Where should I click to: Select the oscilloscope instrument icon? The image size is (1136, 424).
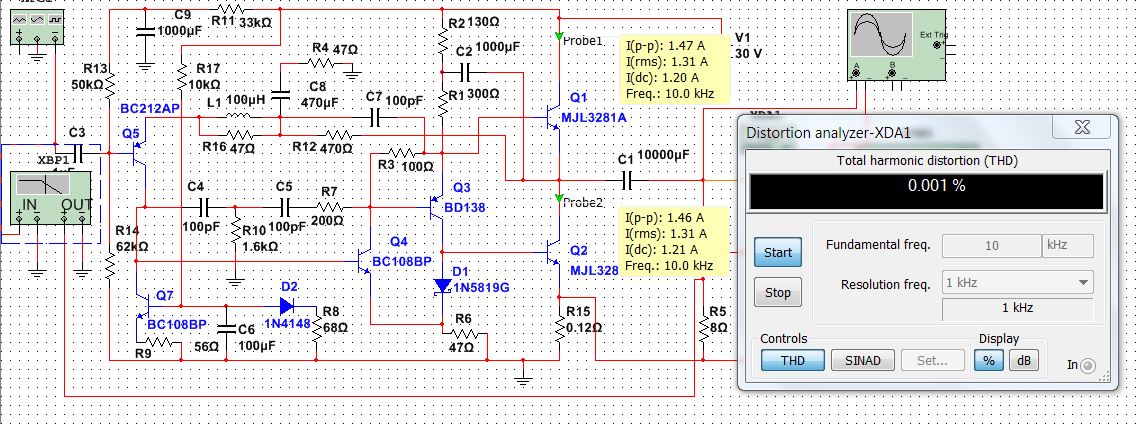(x=896, y=45)
